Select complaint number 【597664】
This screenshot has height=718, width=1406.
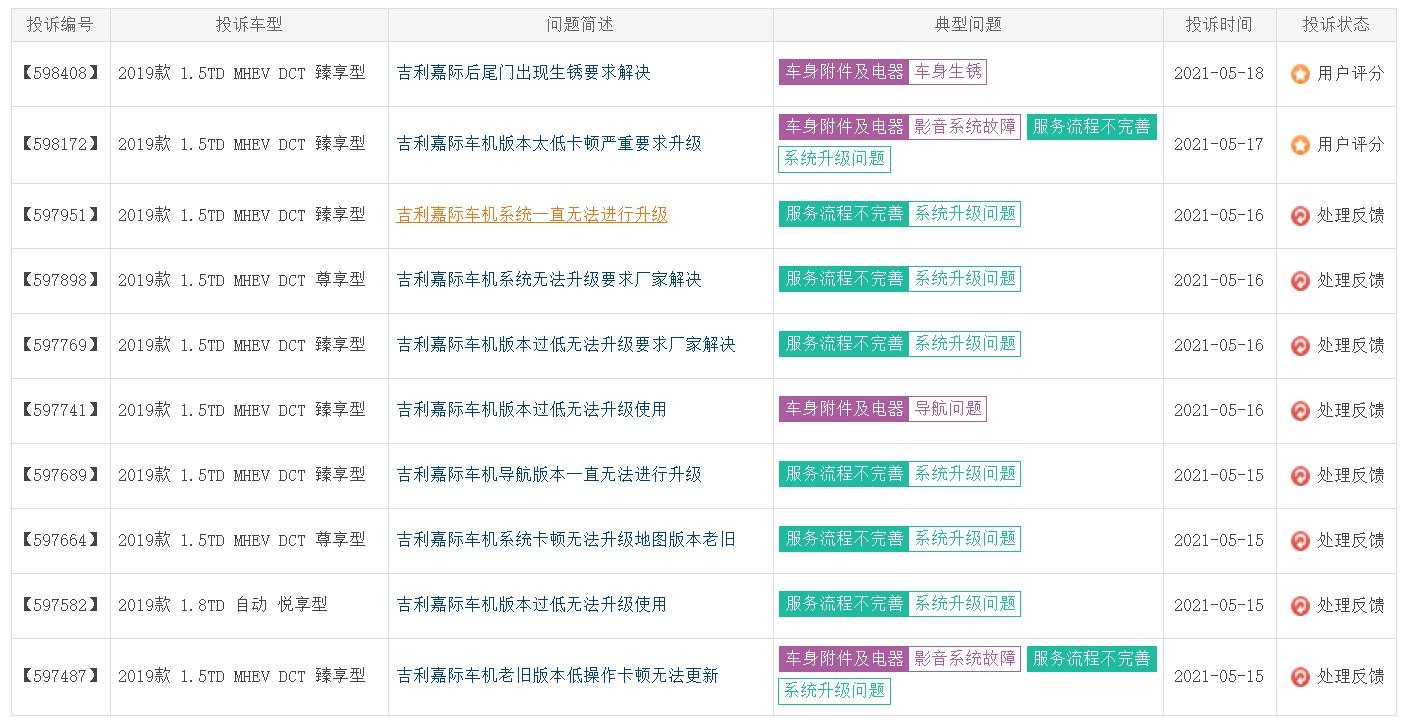tap(60, 541)
